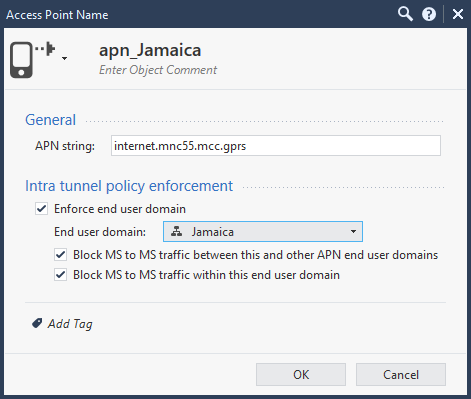Open help via the question mark icon
The image size is (471, 399).
point(429,14)
